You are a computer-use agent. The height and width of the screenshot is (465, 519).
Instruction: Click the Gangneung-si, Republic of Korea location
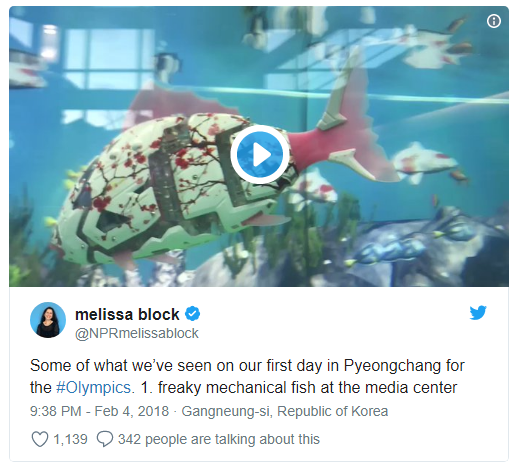point(285,411)
